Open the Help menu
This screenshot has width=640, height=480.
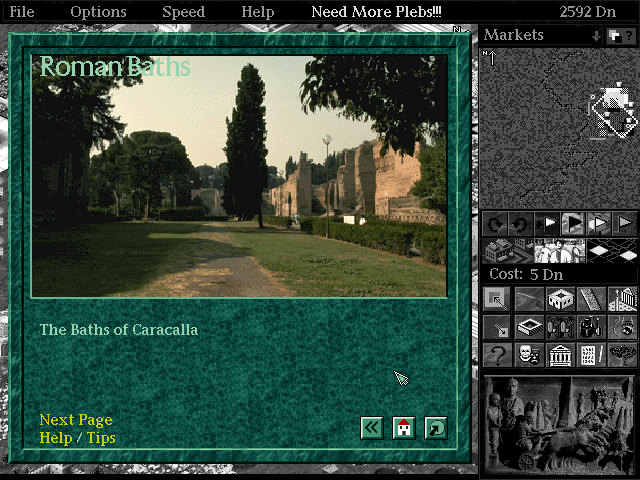258,11
